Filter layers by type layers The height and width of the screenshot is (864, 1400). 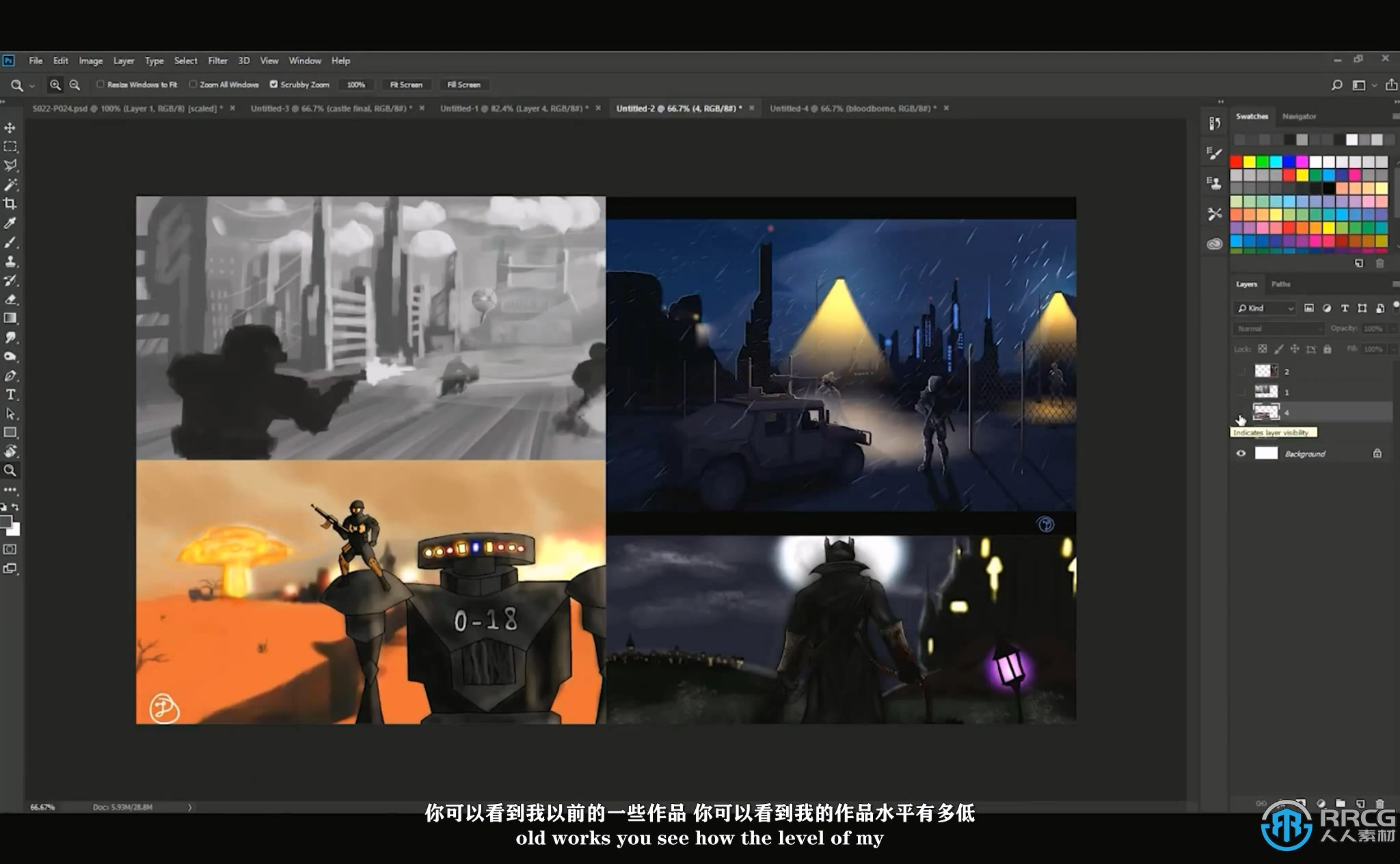[1345, 308]
